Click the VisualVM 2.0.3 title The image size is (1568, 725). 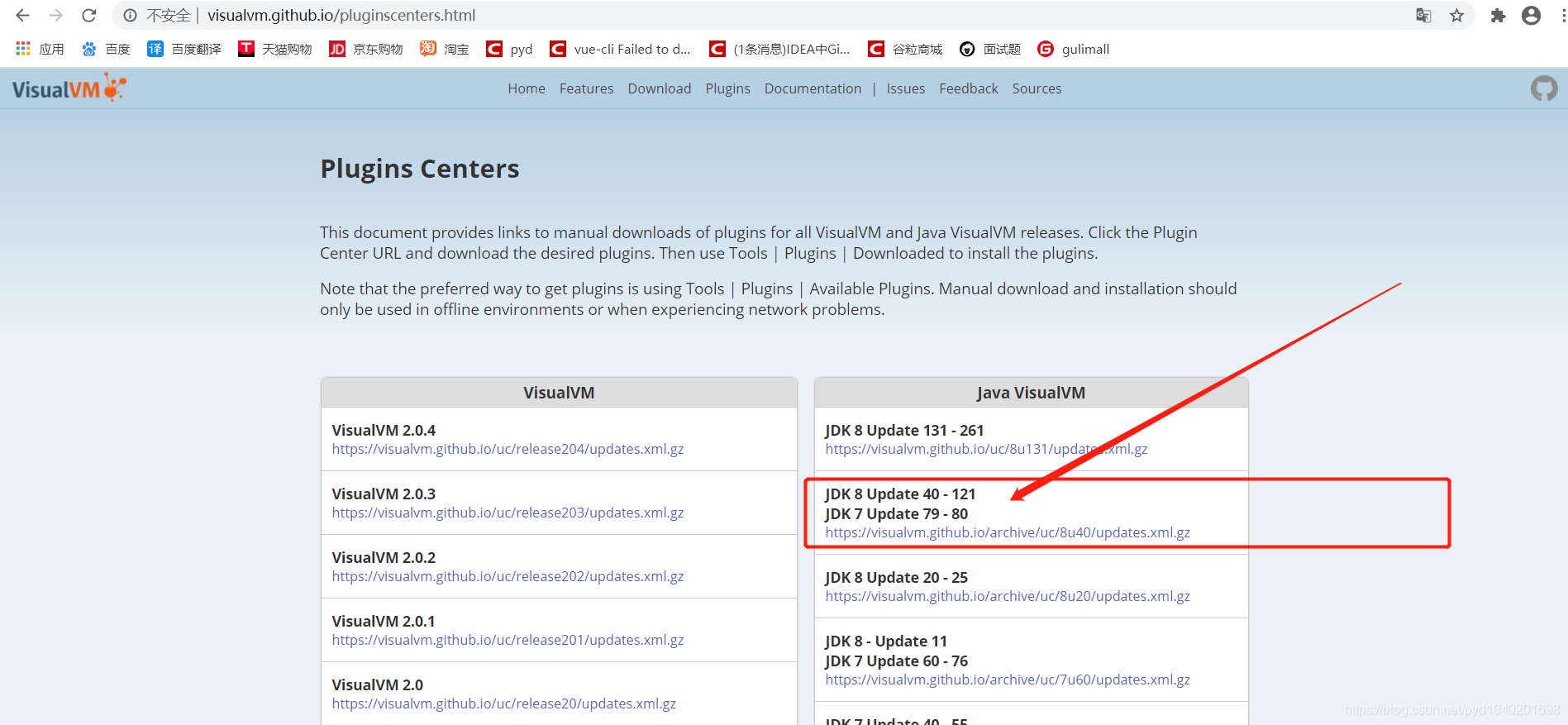pyautogui.click(x=384, y=494)
